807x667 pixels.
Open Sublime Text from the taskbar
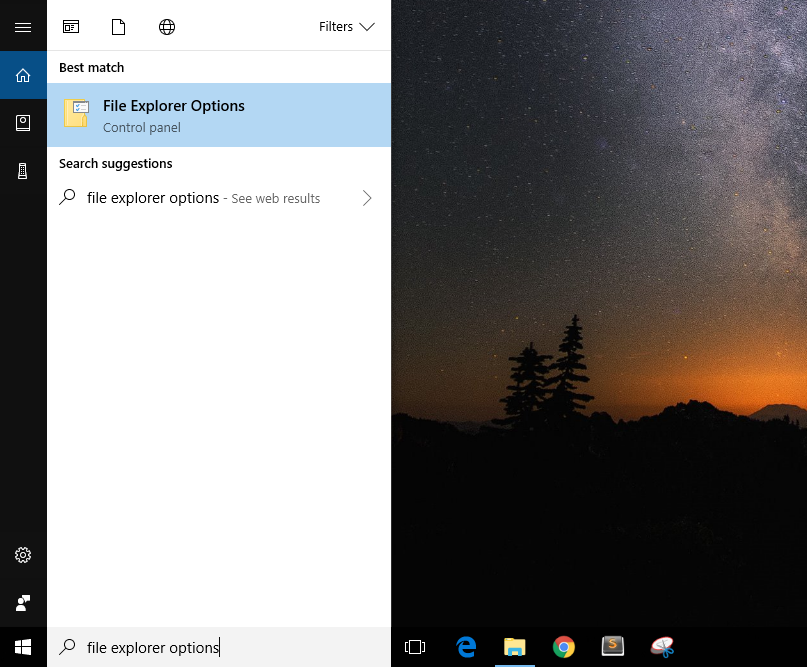point(612,647)
